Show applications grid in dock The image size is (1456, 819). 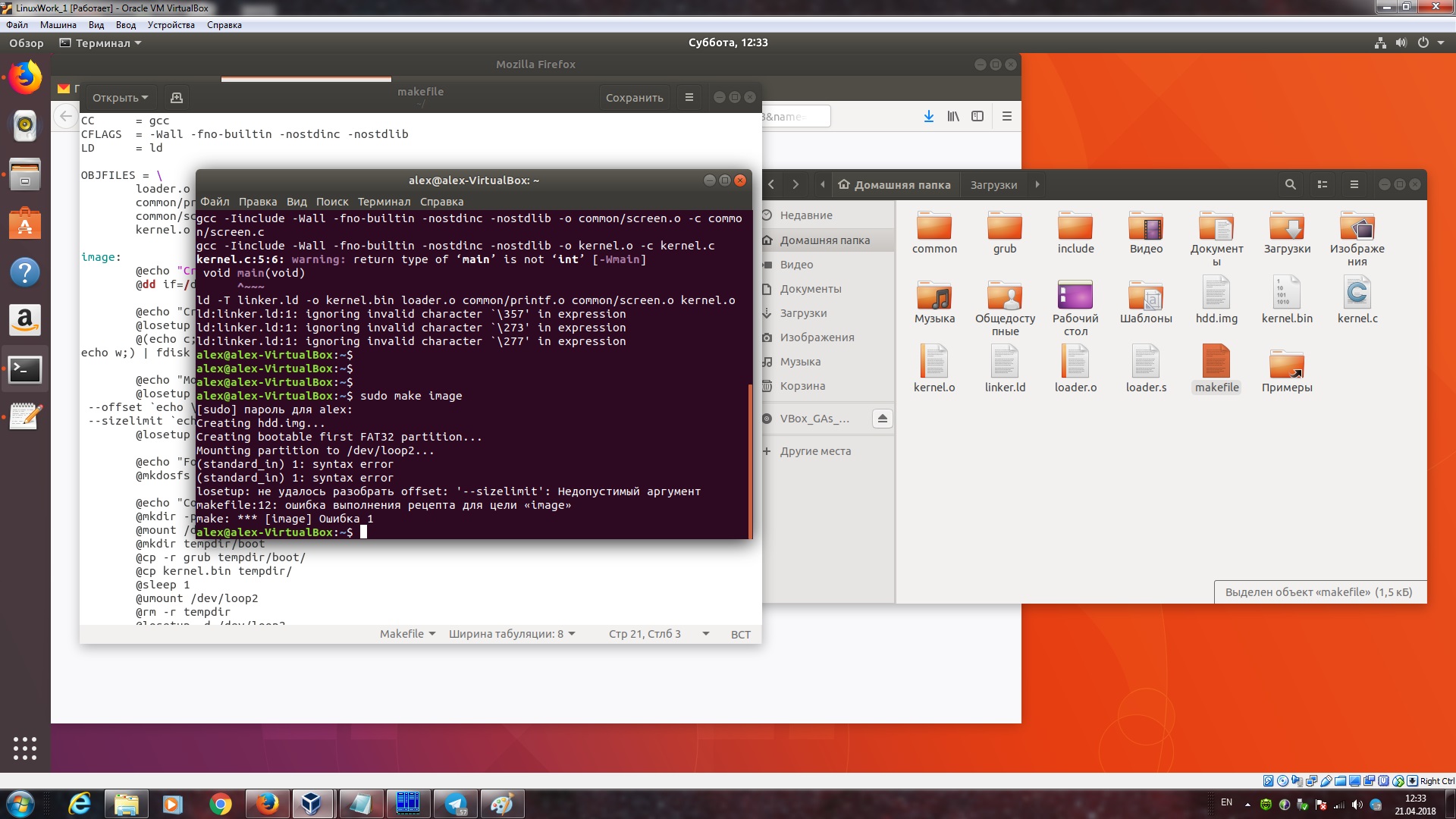(x=25, y=748)
